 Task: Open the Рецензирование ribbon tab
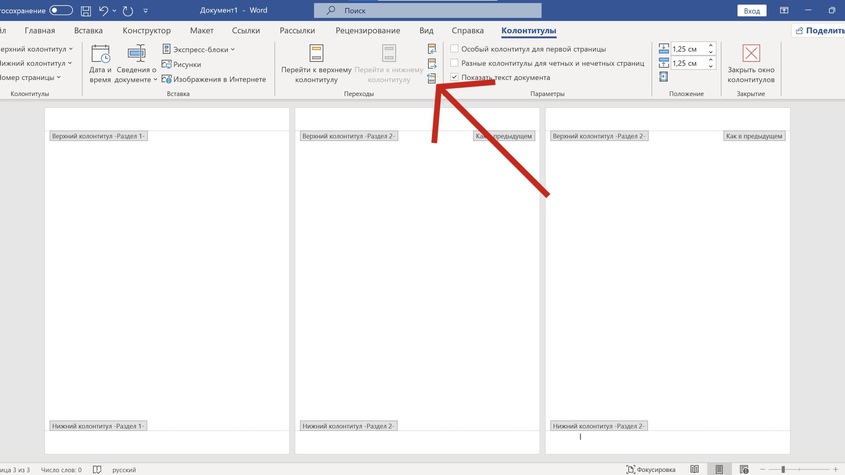[365, 31]
